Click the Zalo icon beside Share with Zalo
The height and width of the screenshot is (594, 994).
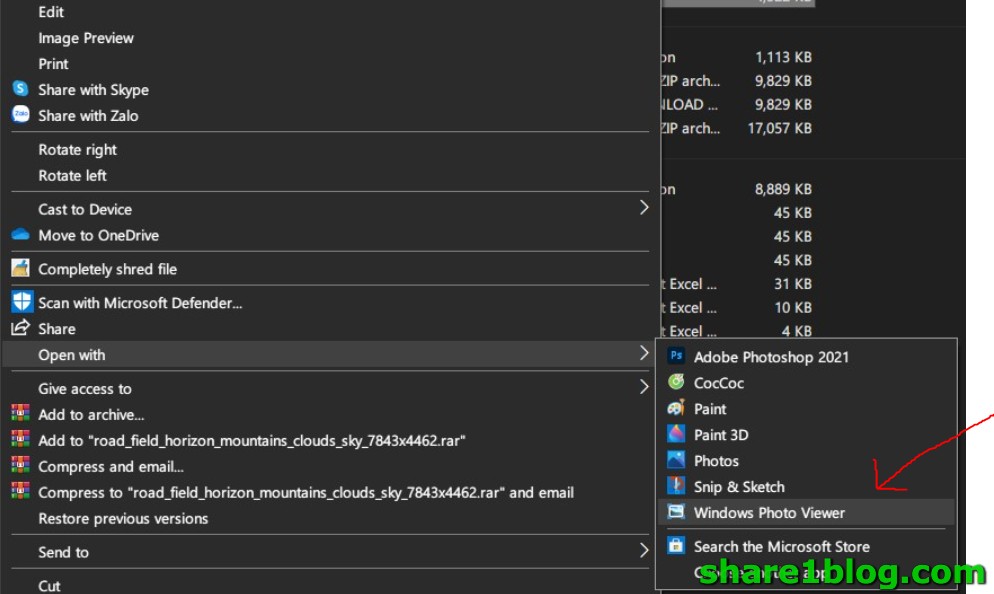click(x=20, y=114)
